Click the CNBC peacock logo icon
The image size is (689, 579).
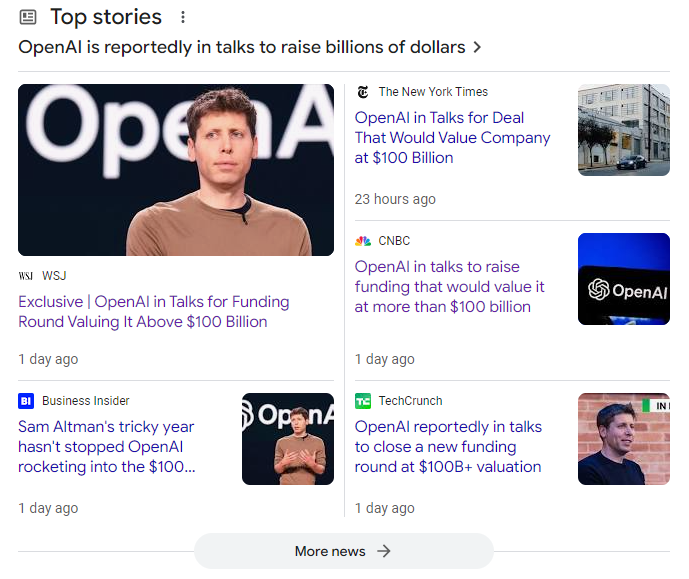point(363,241)
